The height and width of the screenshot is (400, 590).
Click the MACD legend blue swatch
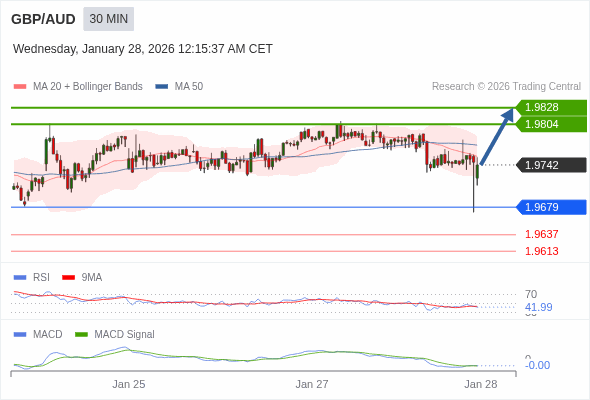pos(20,335)
